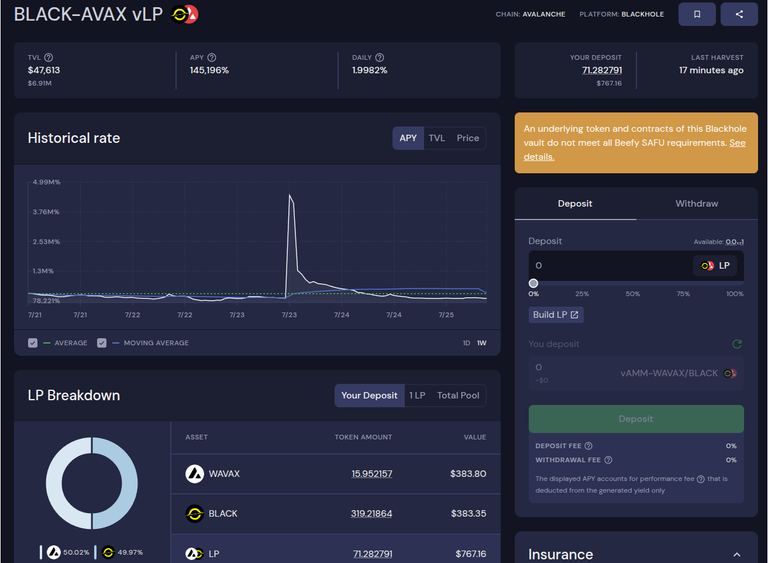Select Your Deposit breakdown tab

coord(369,395)
